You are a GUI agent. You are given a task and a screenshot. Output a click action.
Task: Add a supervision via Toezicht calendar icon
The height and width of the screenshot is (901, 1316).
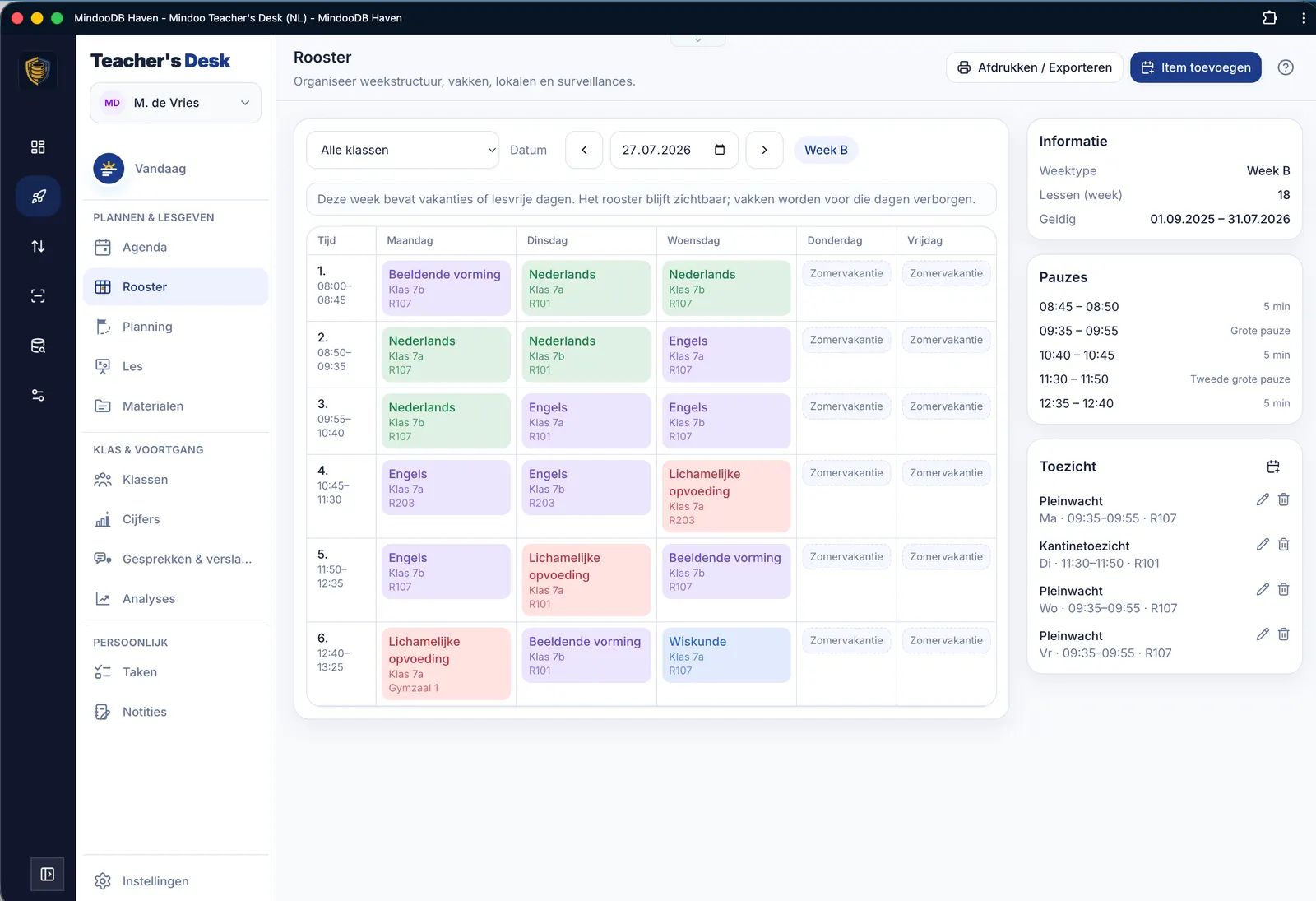pos(1273,467)
